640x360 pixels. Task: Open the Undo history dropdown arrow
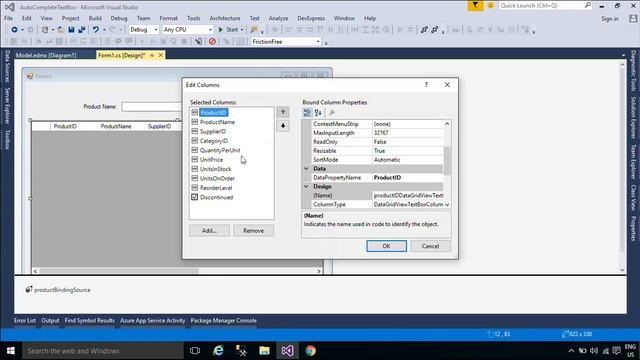point(104,30)
